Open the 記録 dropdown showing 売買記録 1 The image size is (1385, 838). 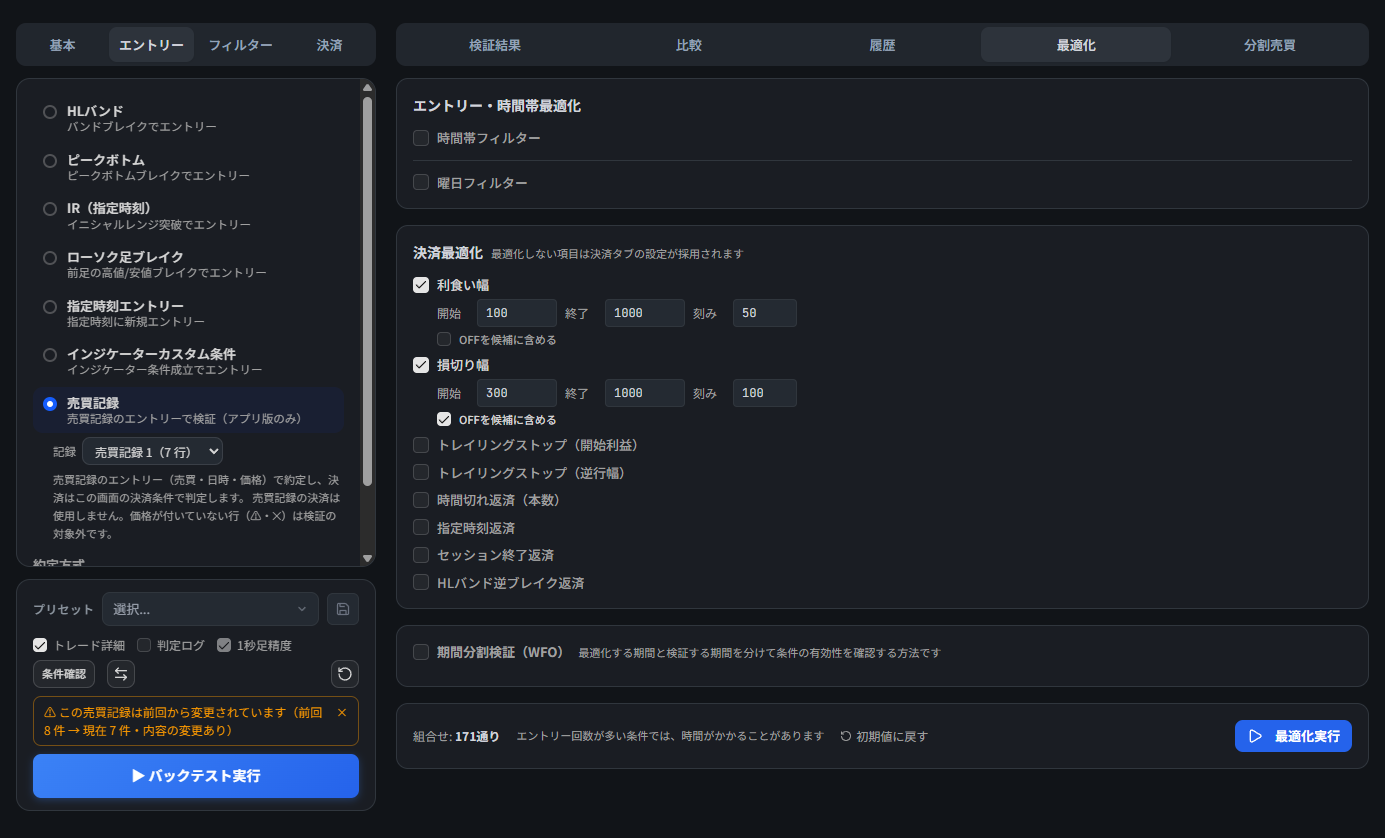152,452
